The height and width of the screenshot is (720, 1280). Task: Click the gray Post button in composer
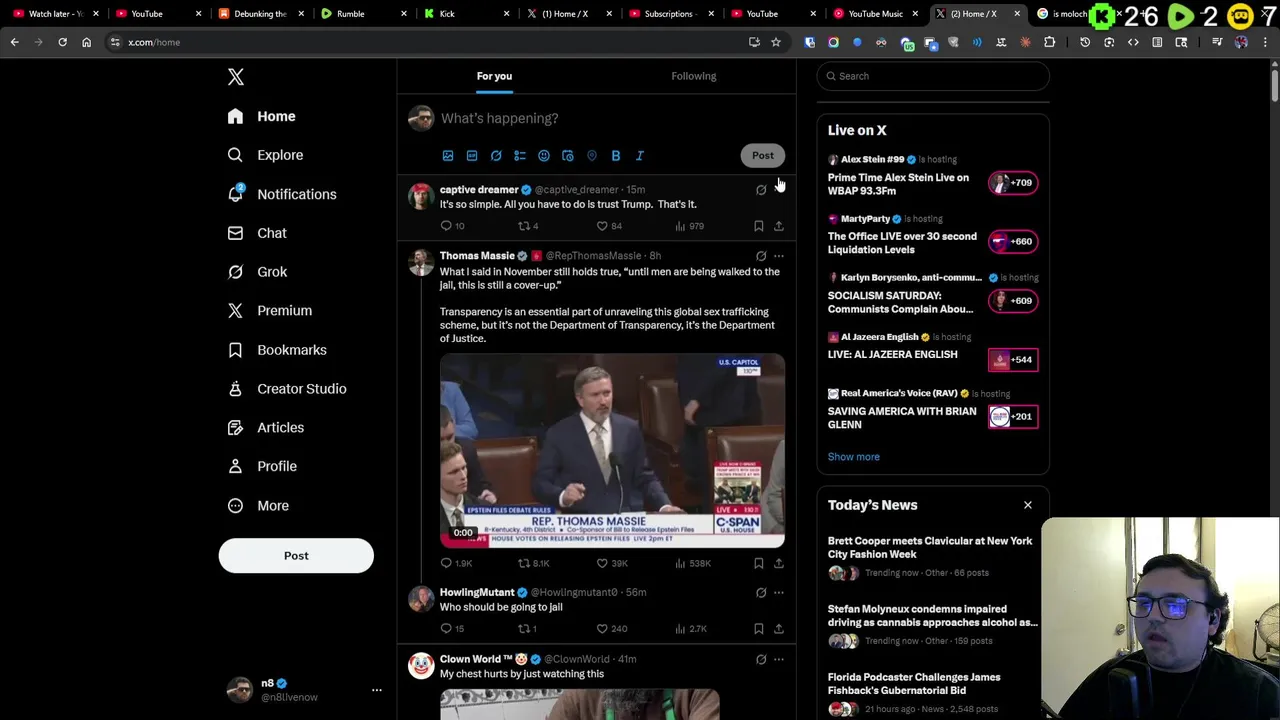click(x=763, y=155)
